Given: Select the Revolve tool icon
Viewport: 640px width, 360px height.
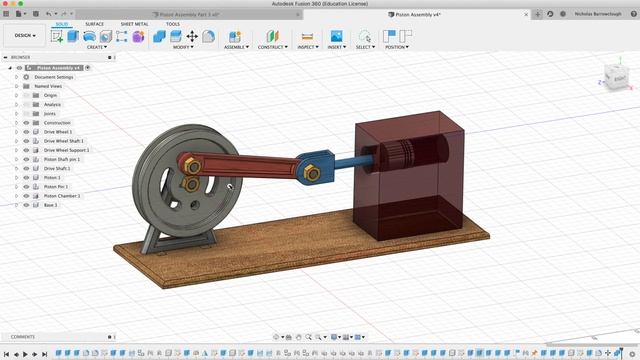Looking at the screenshot, I should 89,37.
